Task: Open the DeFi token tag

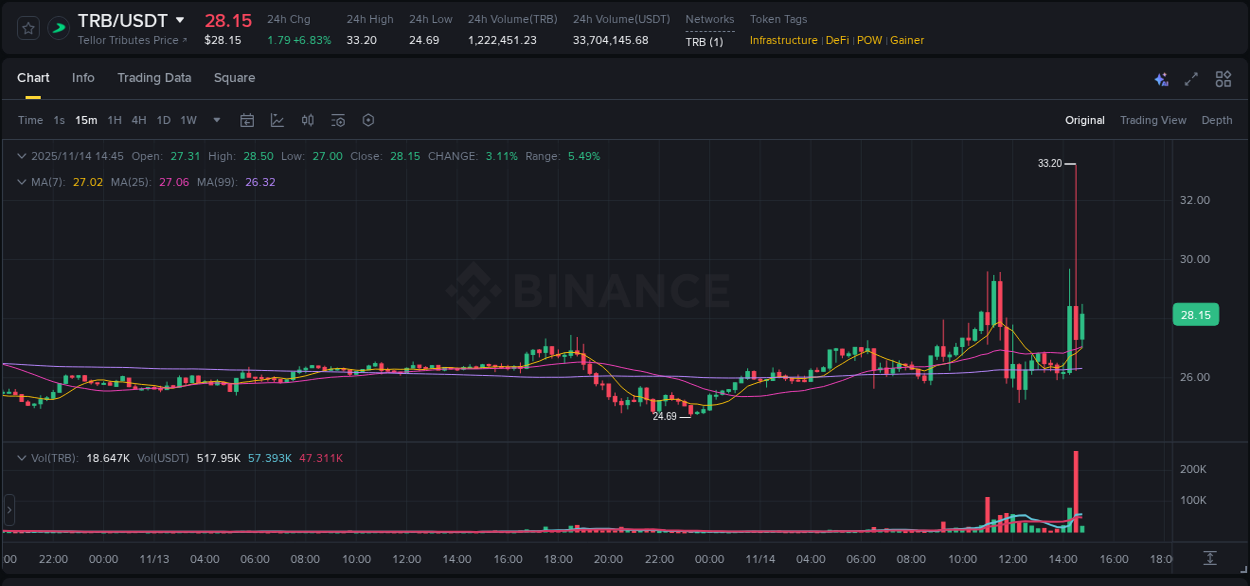Action: point(838,40)
